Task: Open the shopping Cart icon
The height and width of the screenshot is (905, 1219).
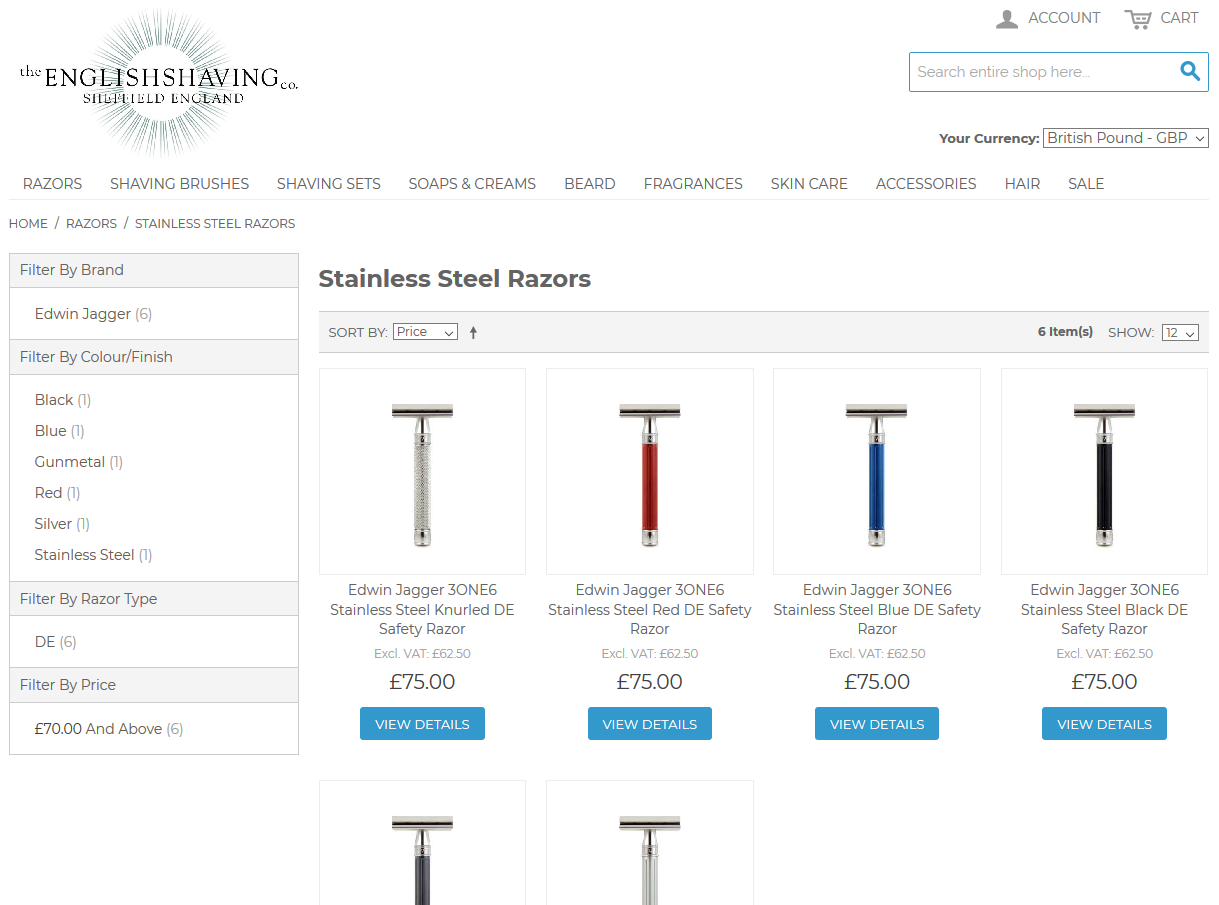Action: click(x=1138, y=18)
